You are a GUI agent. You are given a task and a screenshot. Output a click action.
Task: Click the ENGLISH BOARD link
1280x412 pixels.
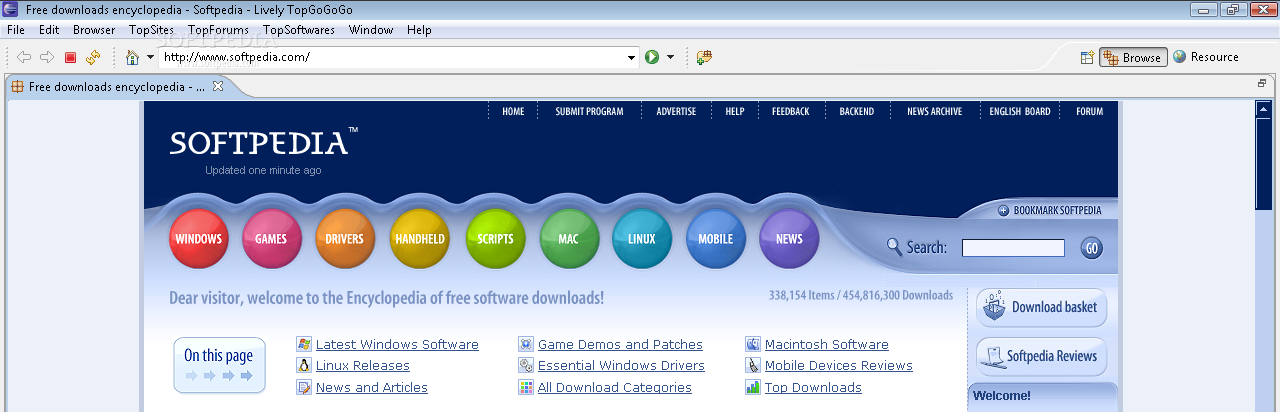pyautogui.click(x=1020, y=112)
